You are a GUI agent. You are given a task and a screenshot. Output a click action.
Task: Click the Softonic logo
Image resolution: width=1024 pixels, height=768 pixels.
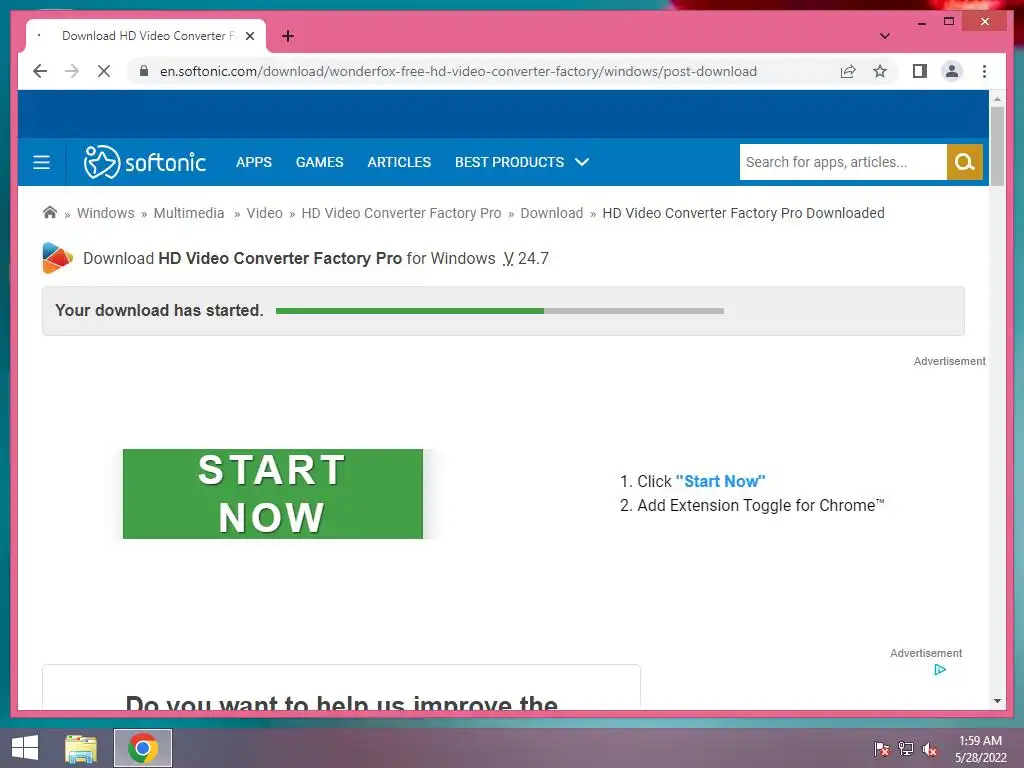(145, 162)
